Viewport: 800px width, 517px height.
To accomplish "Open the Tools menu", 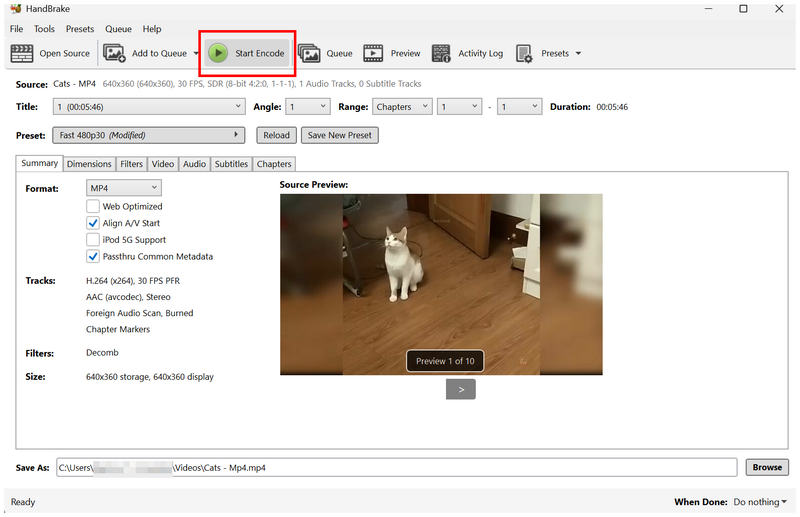I will 44,29.
